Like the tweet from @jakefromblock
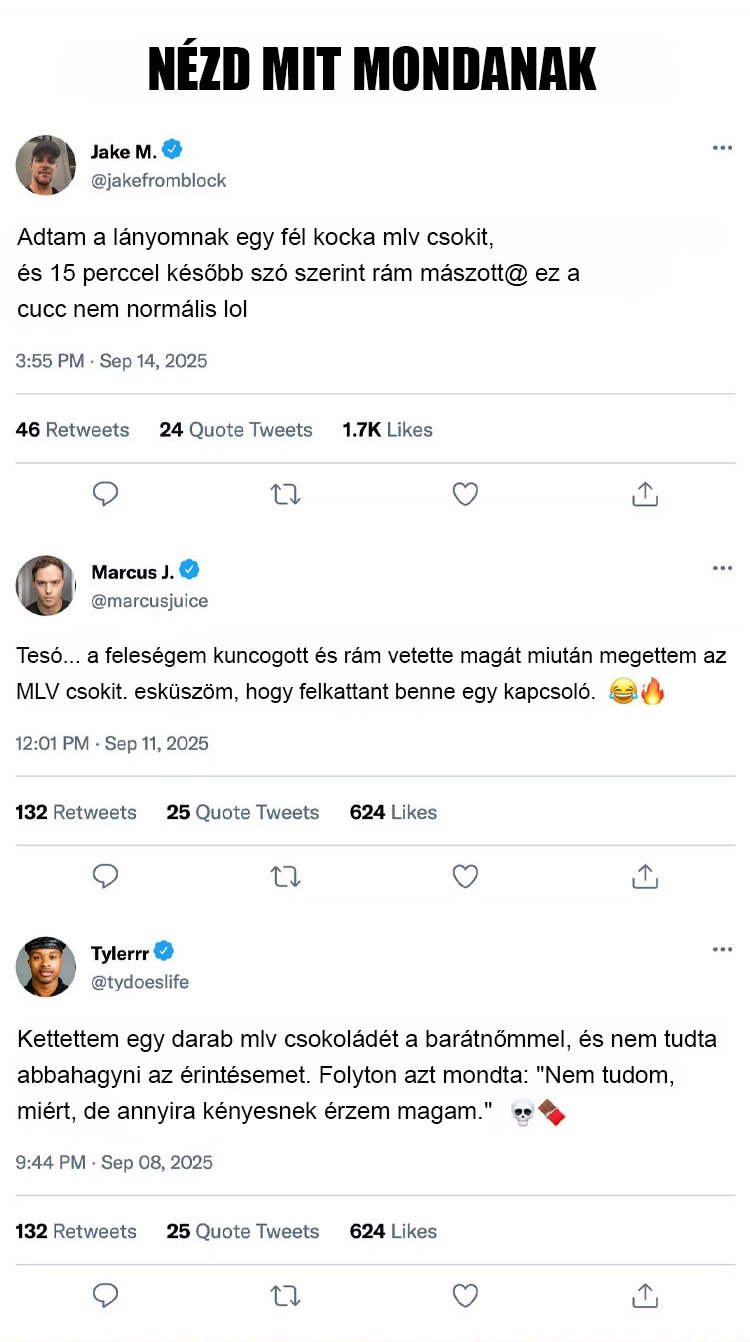The height and width of the screenshot is (1342, 750). point(465,494)
